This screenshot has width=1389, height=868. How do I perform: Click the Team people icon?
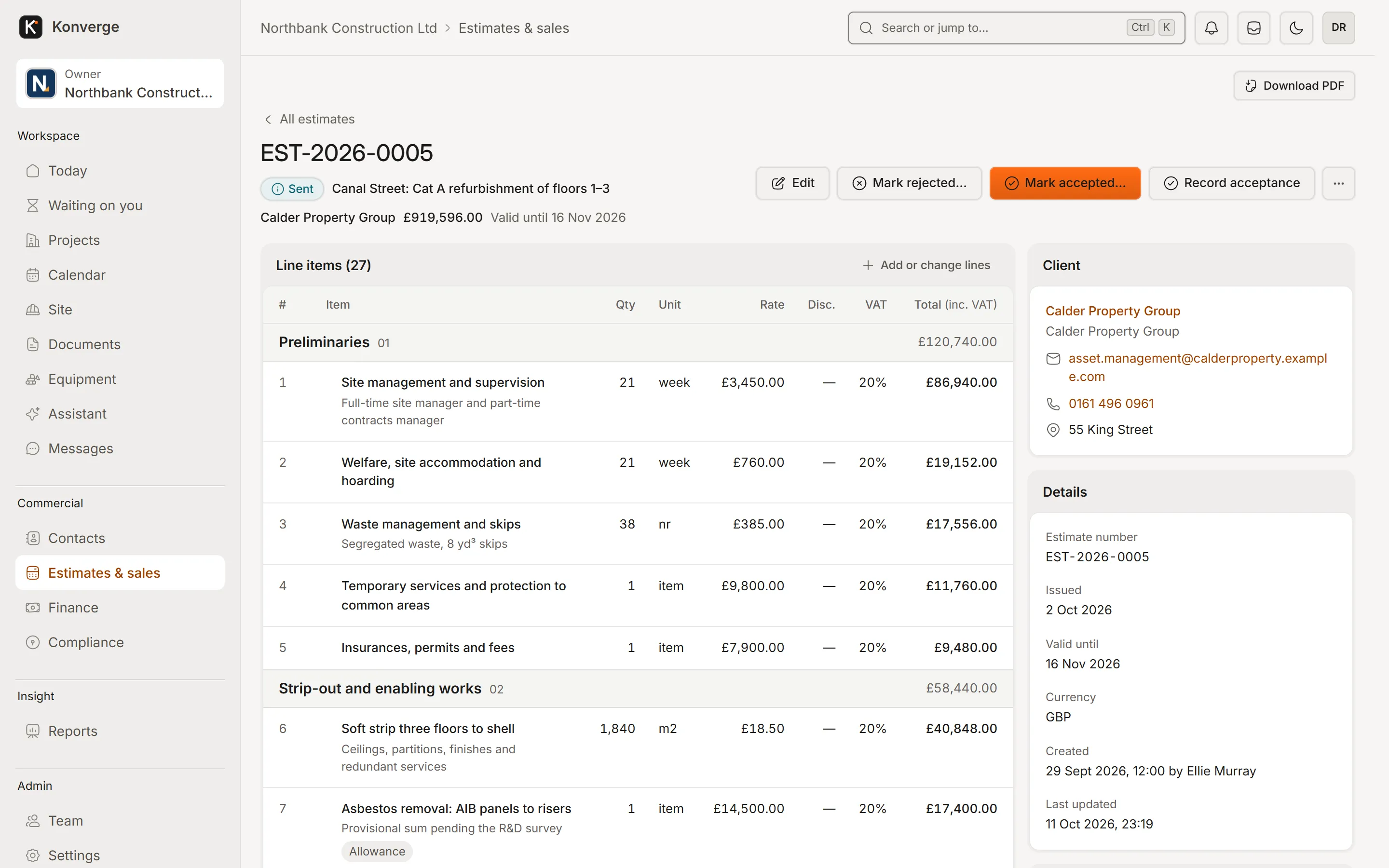click(33, 821)
